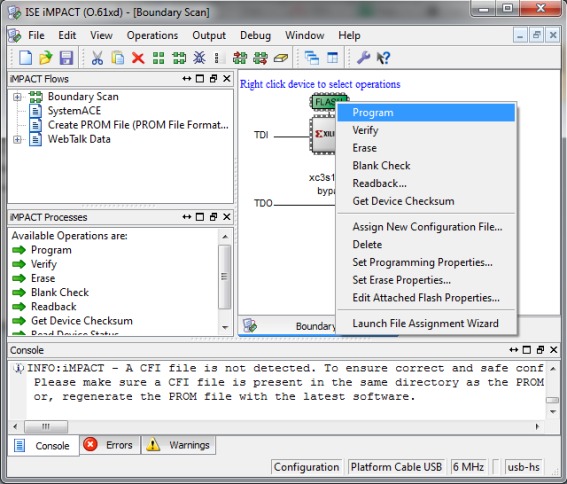Choose Assign New Configuration File option
Screen dimensions: 567x484
tap(427, 227)
